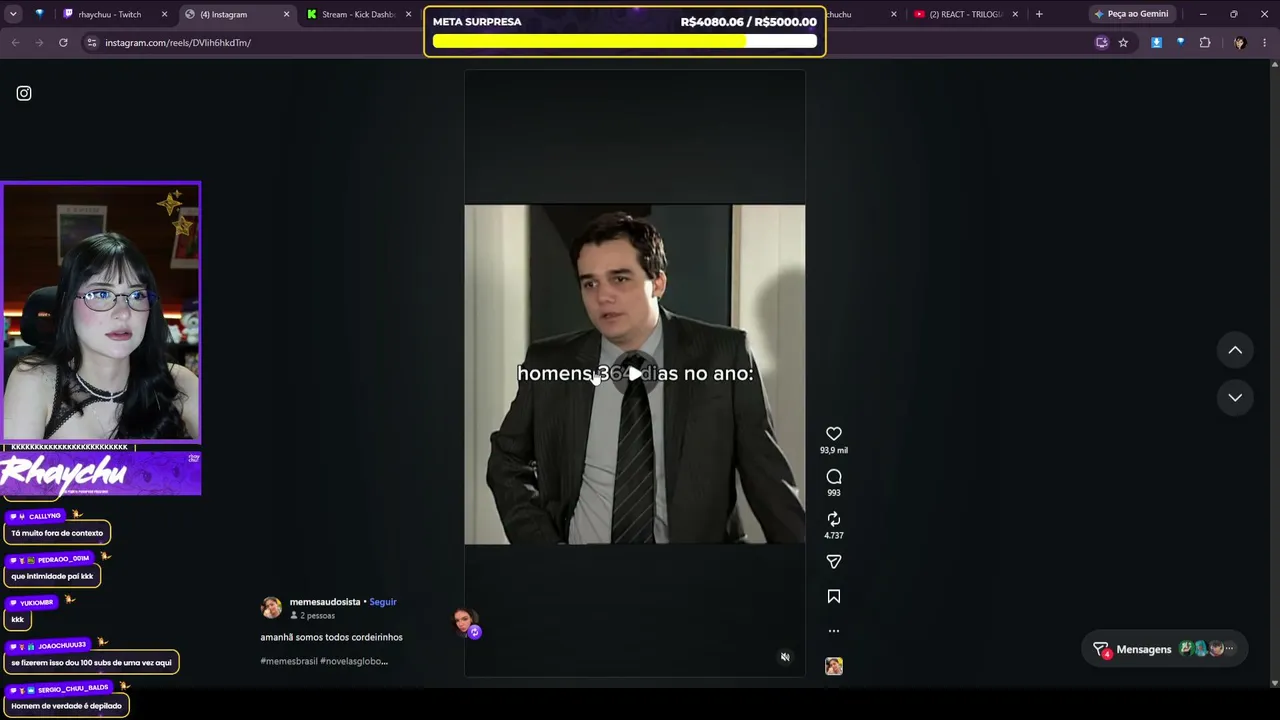1280x720 pixels.
Task: Open the reel's three-dot more options
Action: [x=834, y=631]
